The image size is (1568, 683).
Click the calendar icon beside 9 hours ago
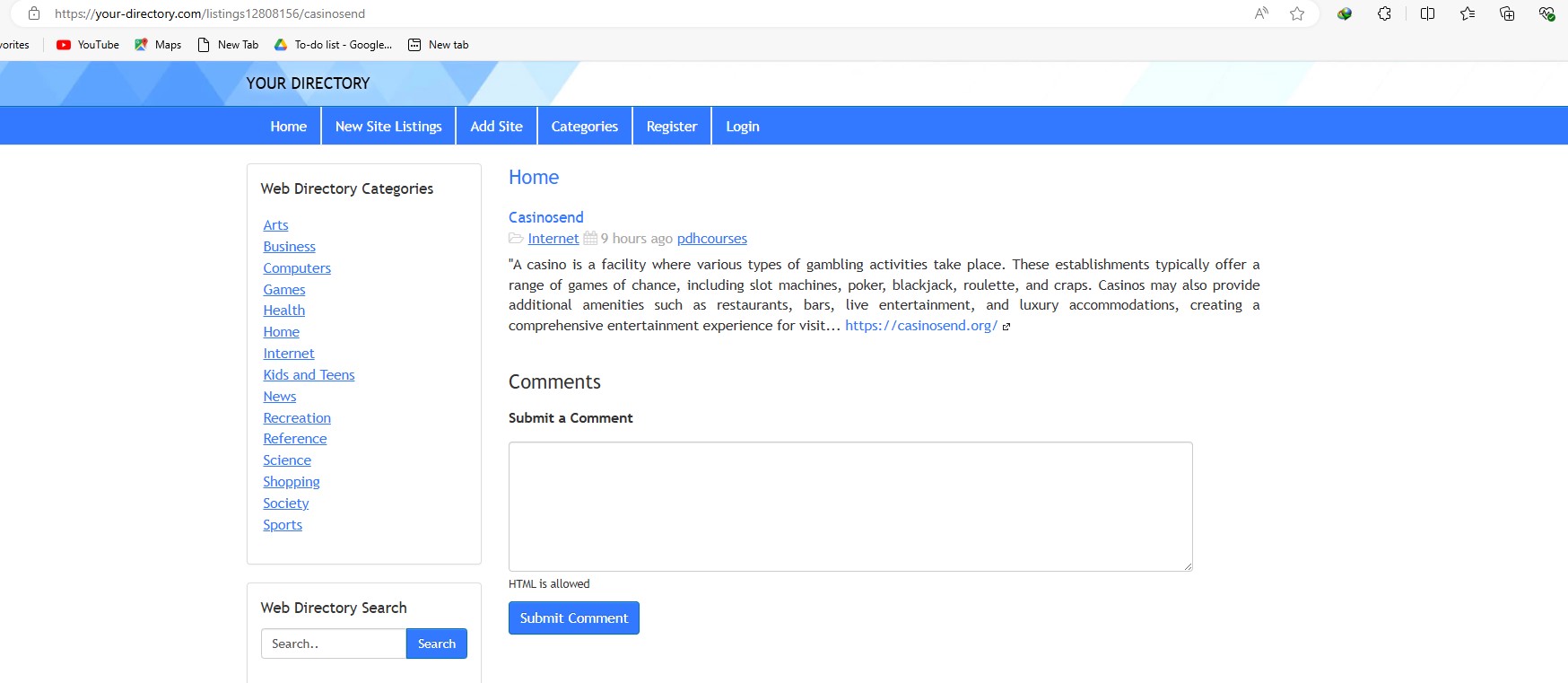[590, 239]
